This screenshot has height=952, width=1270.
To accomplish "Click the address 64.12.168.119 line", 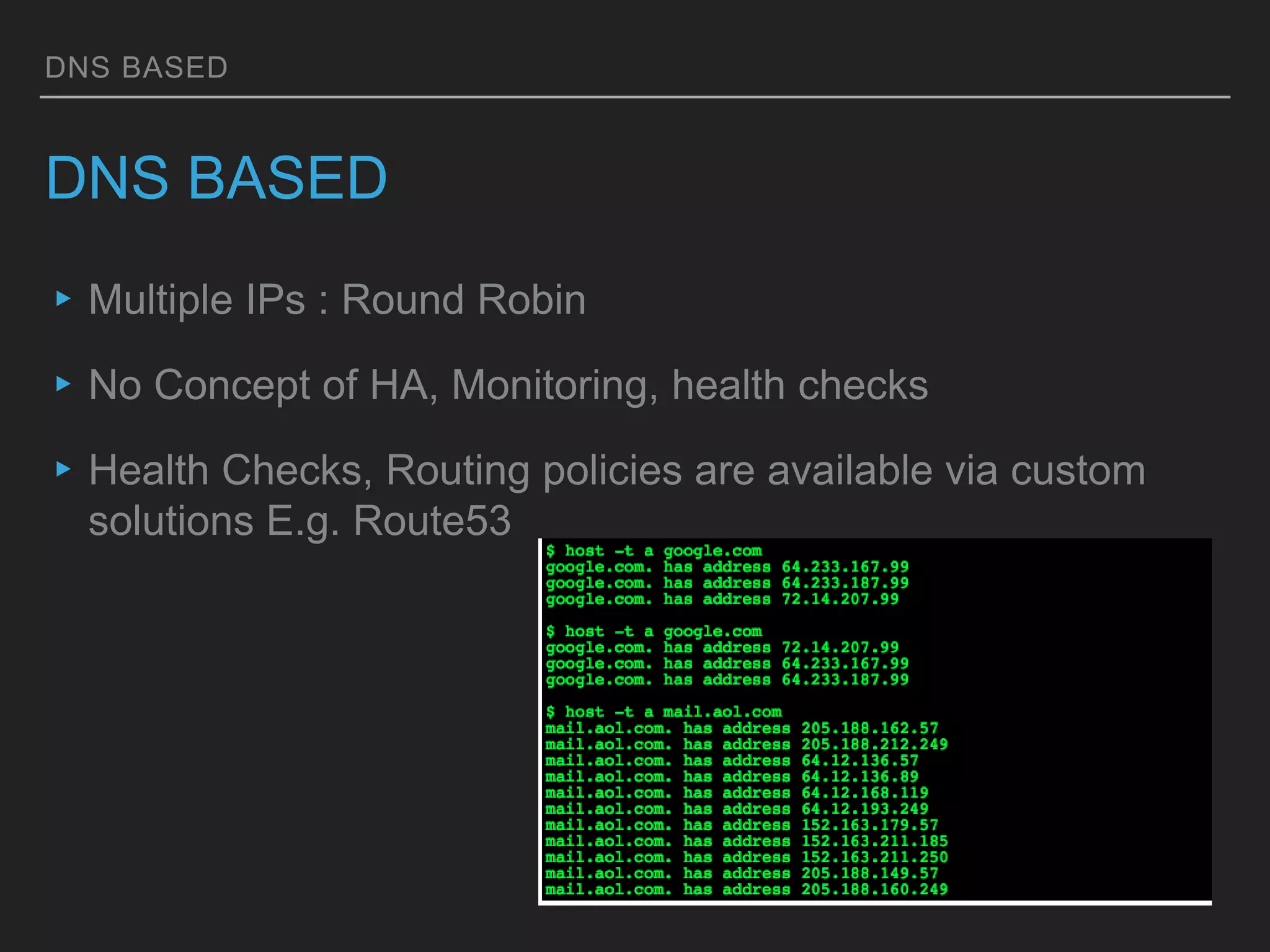I will (864, 792).
